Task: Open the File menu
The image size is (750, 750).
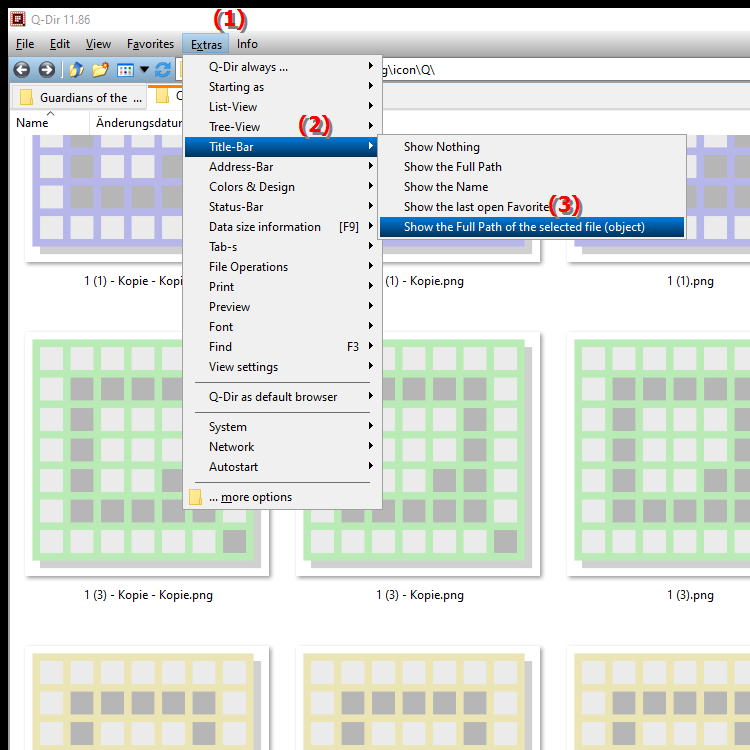Action: tap(25, 44)
